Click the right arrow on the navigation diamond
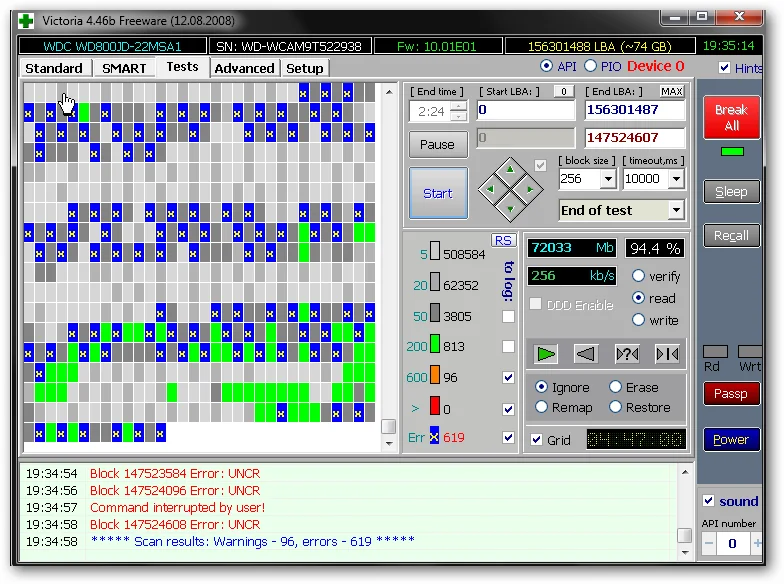The height and width of the screenshot is (584, 784). pyautogui.click(x=531, y=189)
